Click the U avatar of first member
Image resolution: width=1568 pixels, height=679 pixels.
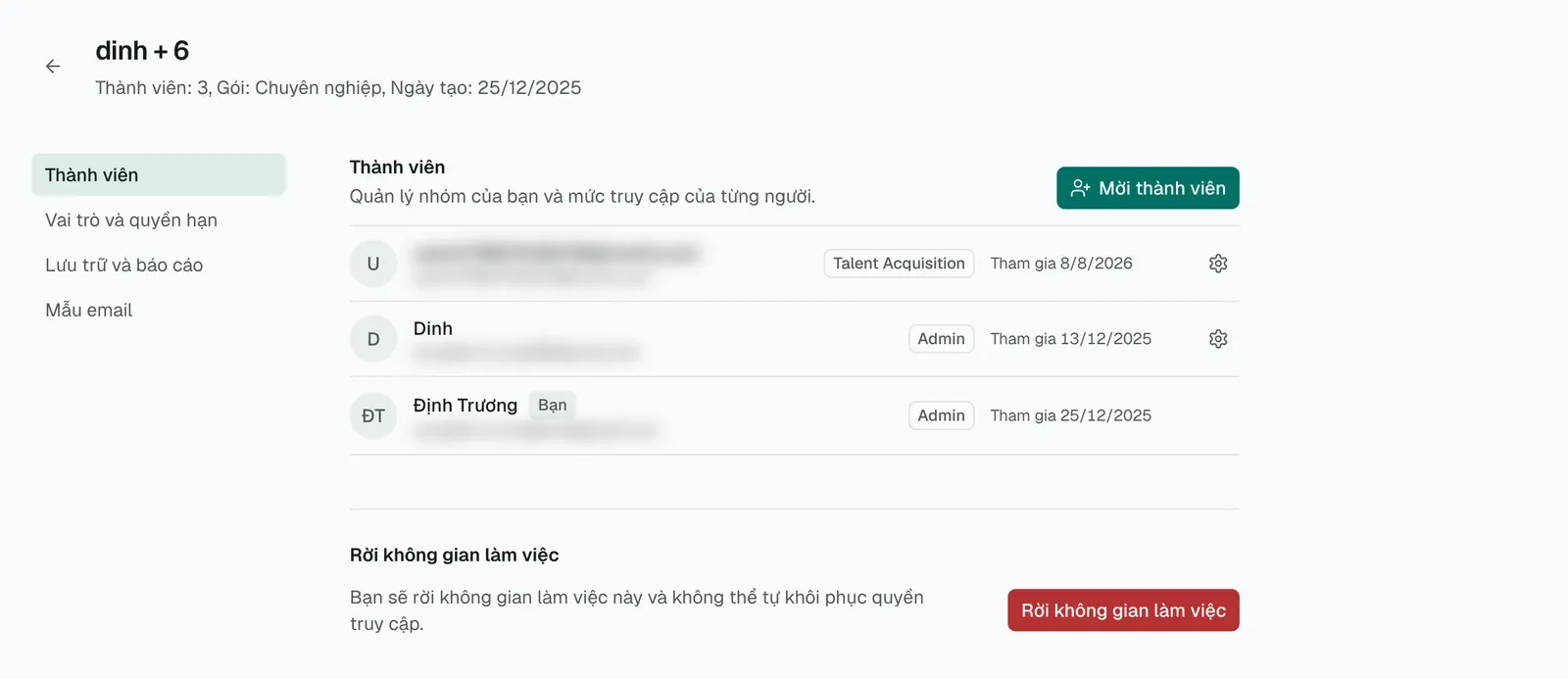click(373, 264)
